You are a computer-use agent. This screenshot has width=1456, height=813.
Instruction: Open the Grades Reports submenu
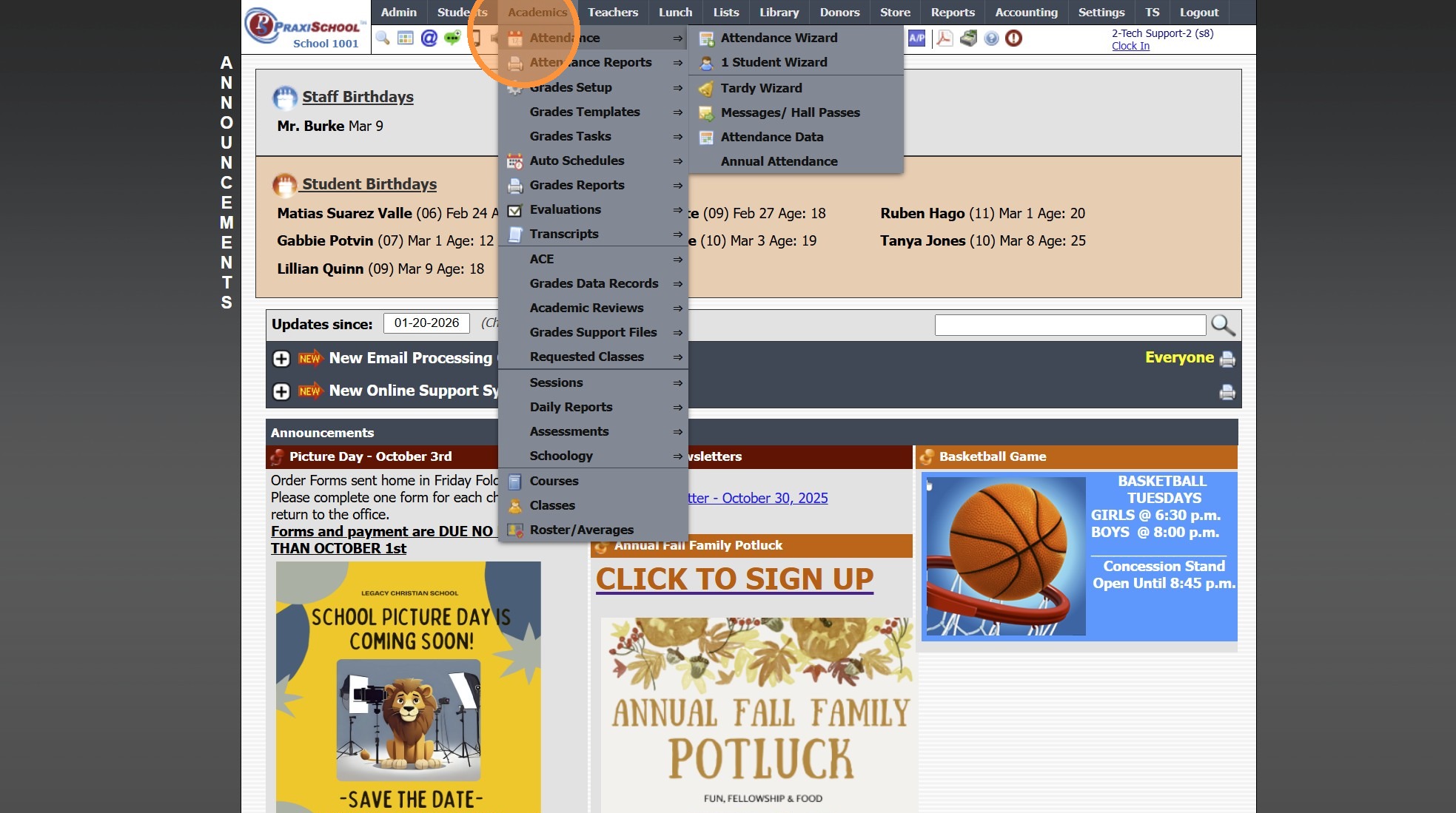577,185
